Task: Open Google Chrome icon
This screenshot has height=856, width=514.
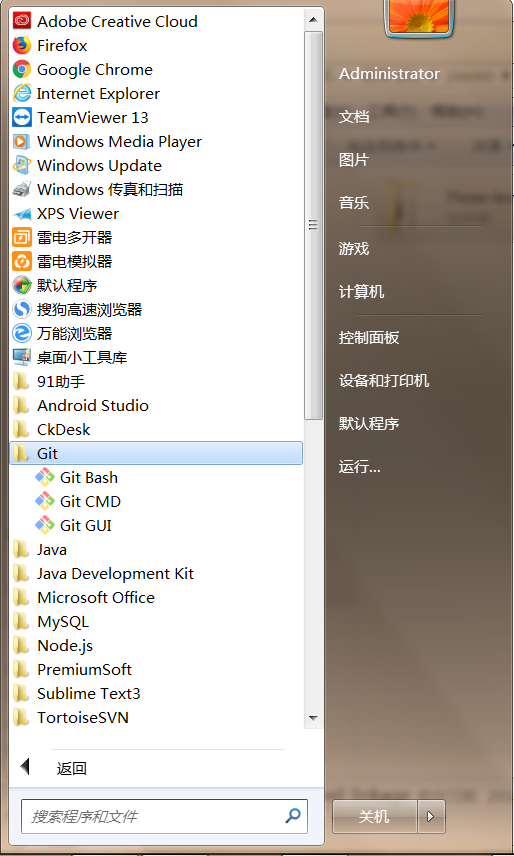Action: (22, 69)
